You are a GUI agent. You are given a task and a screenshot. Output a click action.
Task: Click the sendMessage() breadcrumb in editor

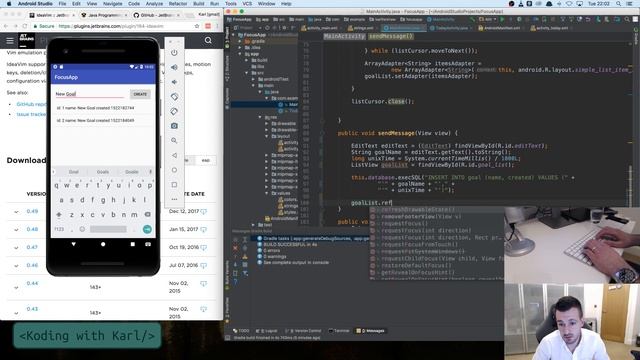[391, 36]
